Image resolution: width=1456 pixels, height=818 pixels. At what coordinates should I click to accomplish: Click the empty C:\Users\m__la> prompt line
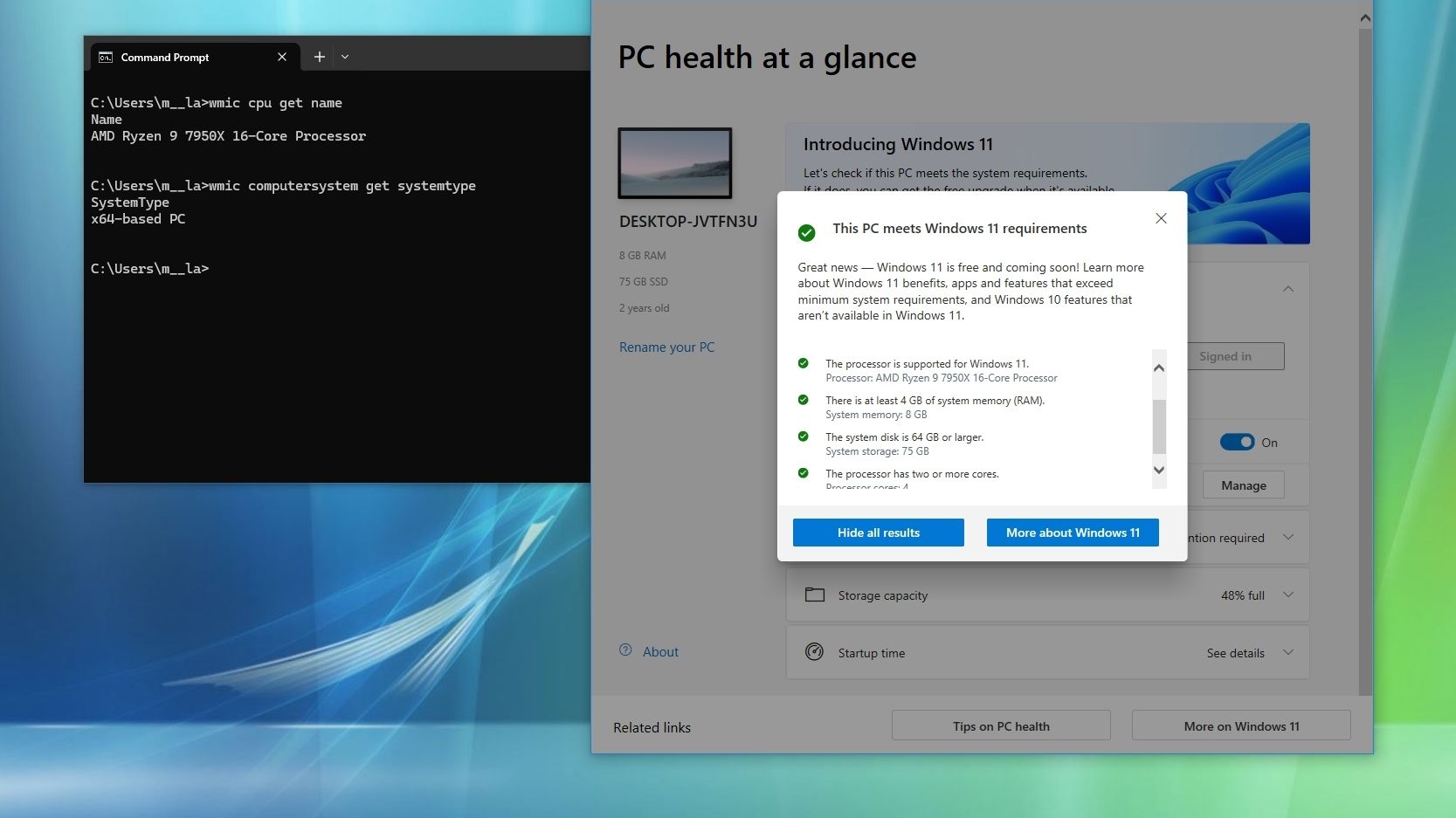tap(150, 269)
